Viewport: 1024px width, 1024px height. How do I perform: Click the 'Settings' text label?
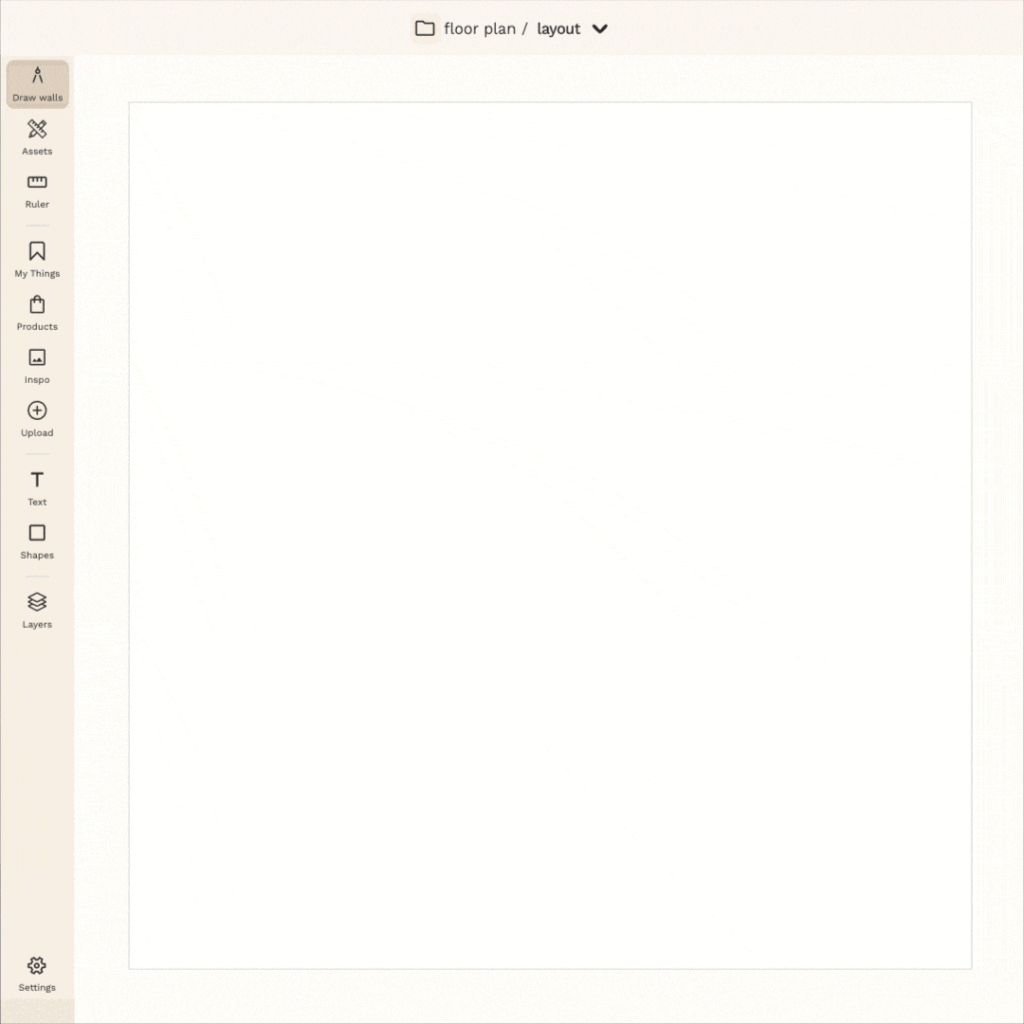tap(37, 988)
